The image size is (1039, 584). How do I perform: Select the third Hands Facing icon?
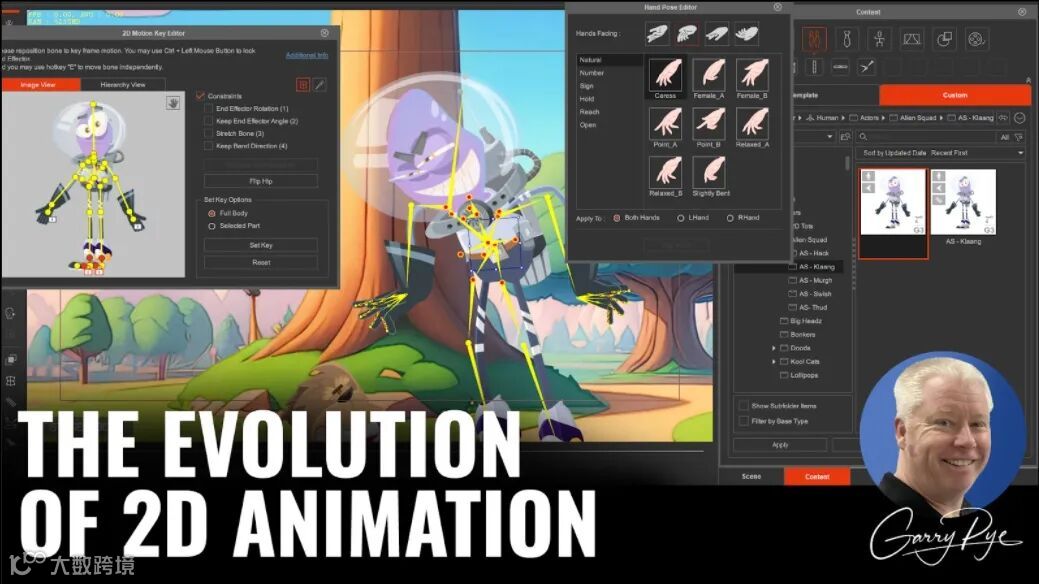[717, 34]
